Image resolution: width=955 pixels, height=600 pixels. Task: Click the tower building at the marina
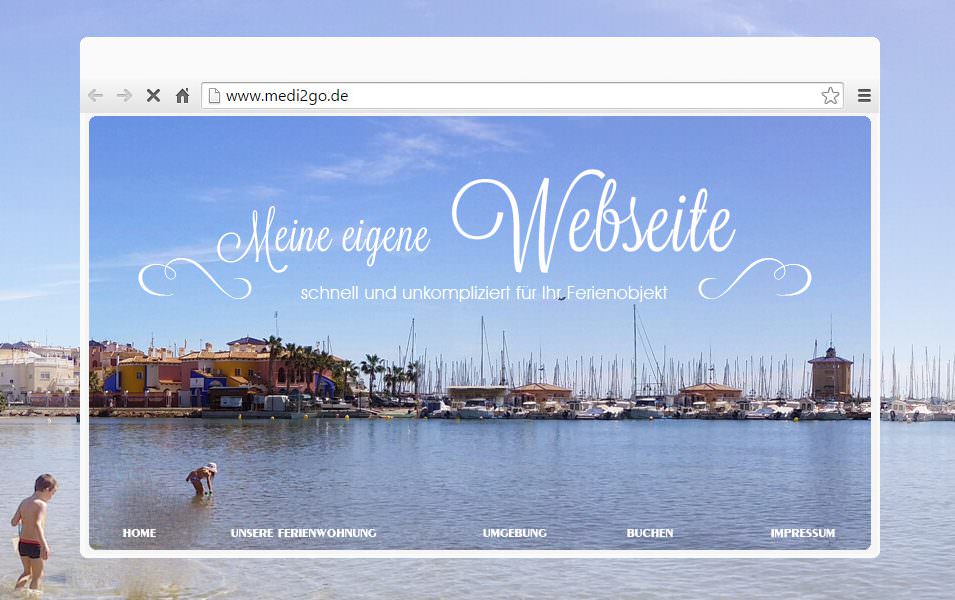point(830,372)
